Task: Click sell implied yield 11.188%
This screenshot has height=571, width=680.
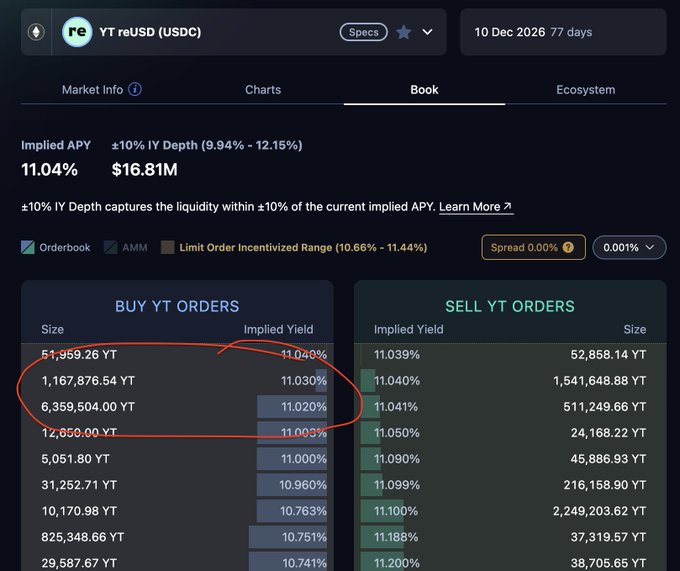Action: click(396, 537)
